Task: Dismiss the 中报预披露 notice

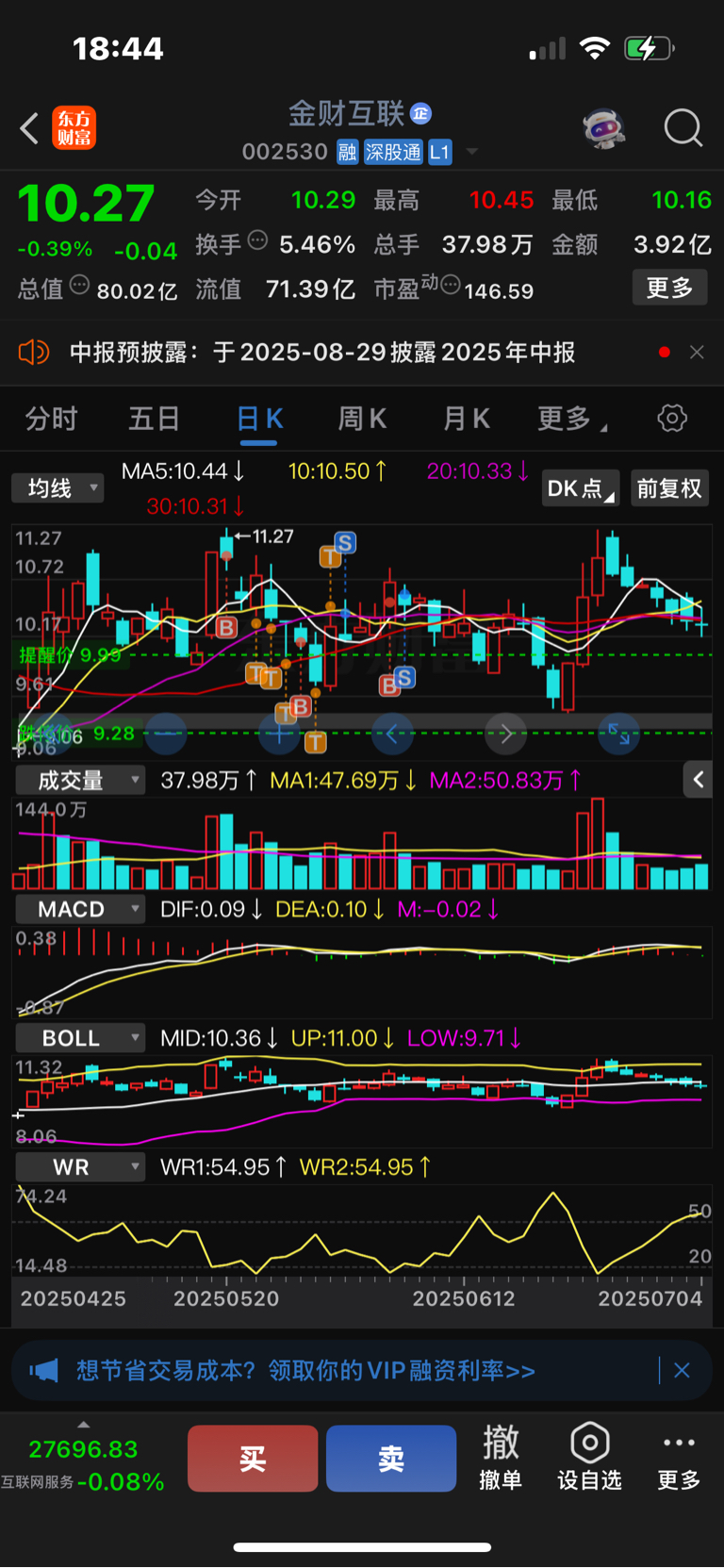Action: click(x=697, y=352)
